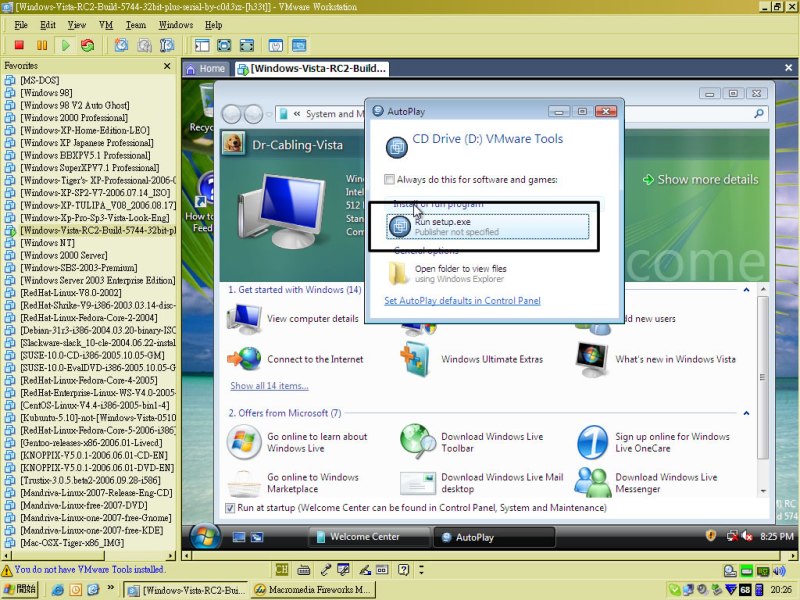
Task: Click Show more details
Action: pos(701,180)
